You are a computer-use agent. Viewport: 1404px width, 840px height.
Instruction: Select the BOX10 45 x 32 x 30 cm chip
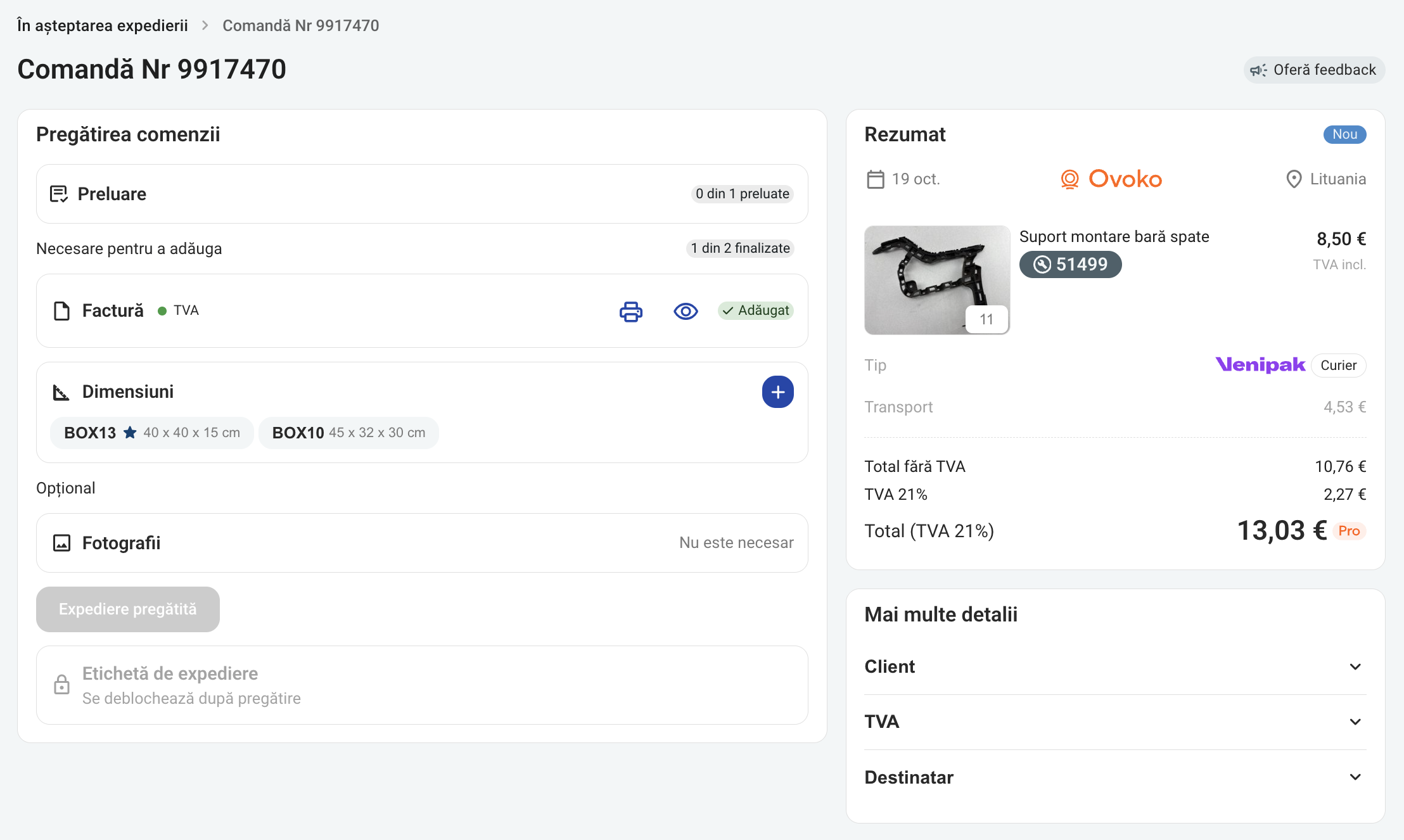click(348, 433)
